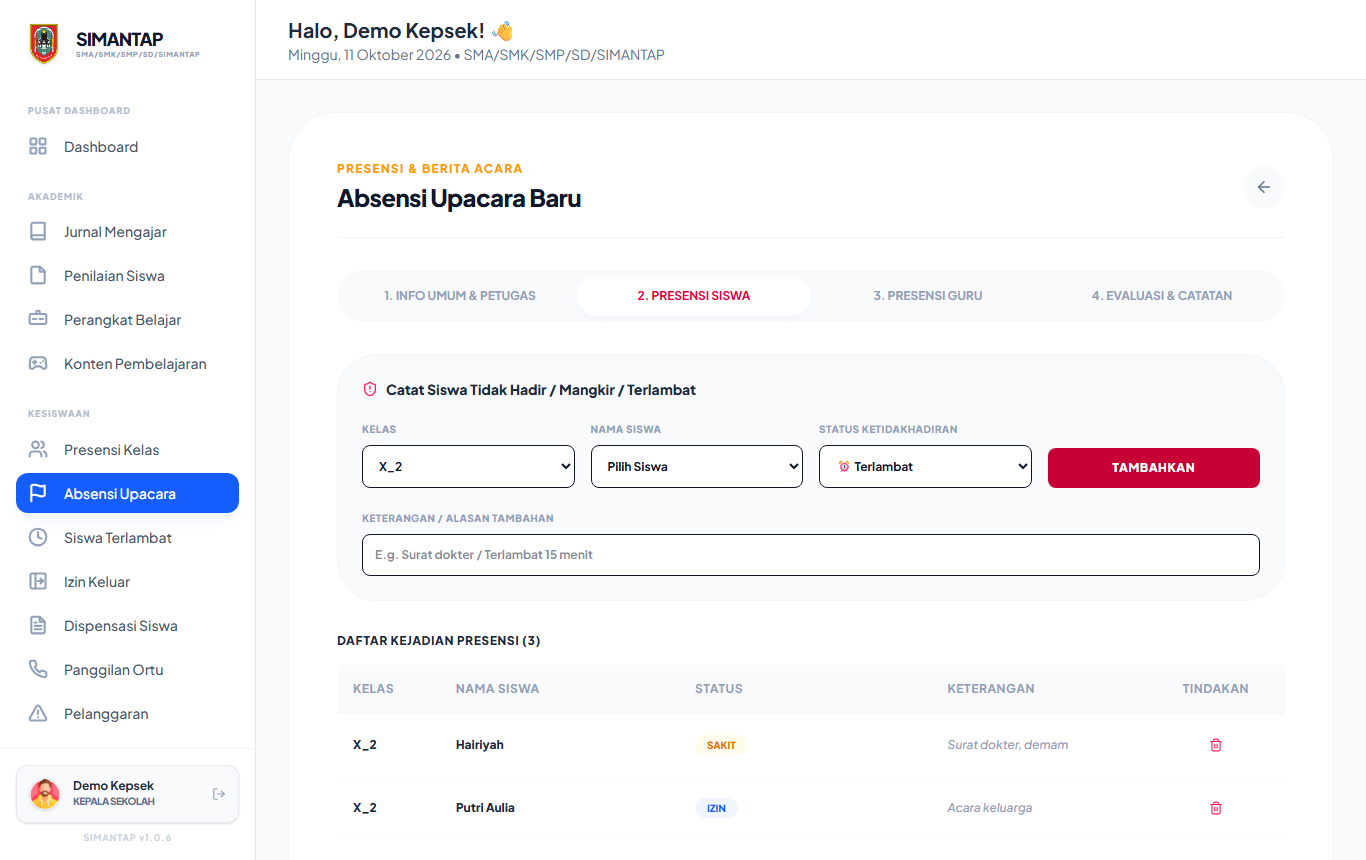
Task: Delete Hairiyah's attendance entry
Action: point(1216,745)
